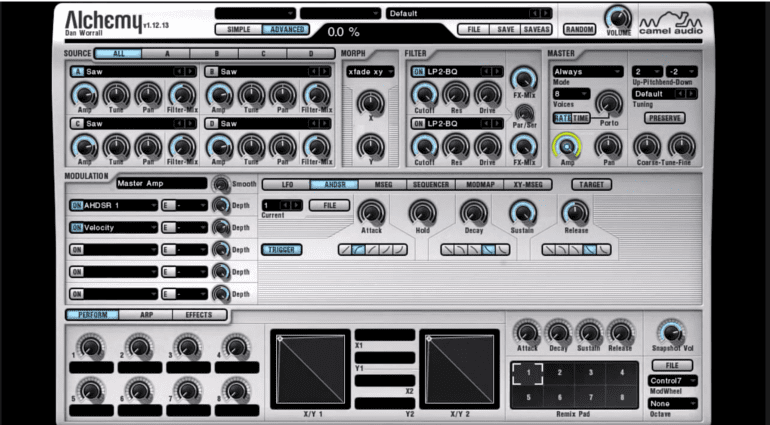Click the PRESERVE button
This screenshot has width=770, height=425.
click(x=664, y=118)
